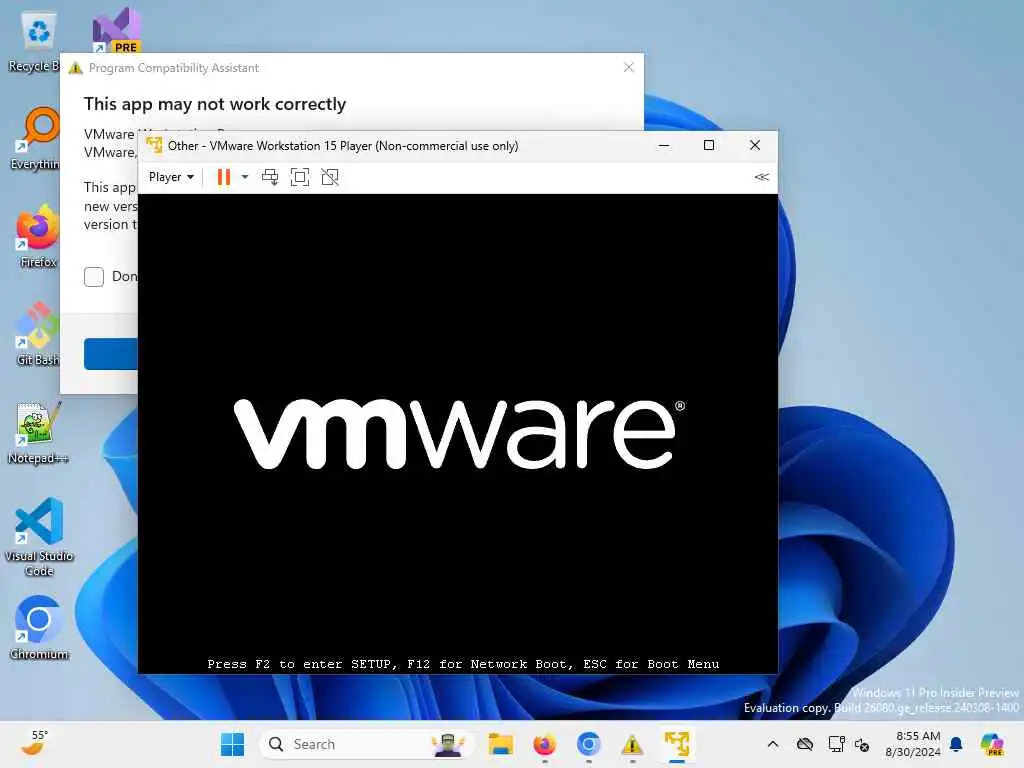
Task: Click Send Ctrl+Alt+Del toolbar icon
Action: pos(270,177)
